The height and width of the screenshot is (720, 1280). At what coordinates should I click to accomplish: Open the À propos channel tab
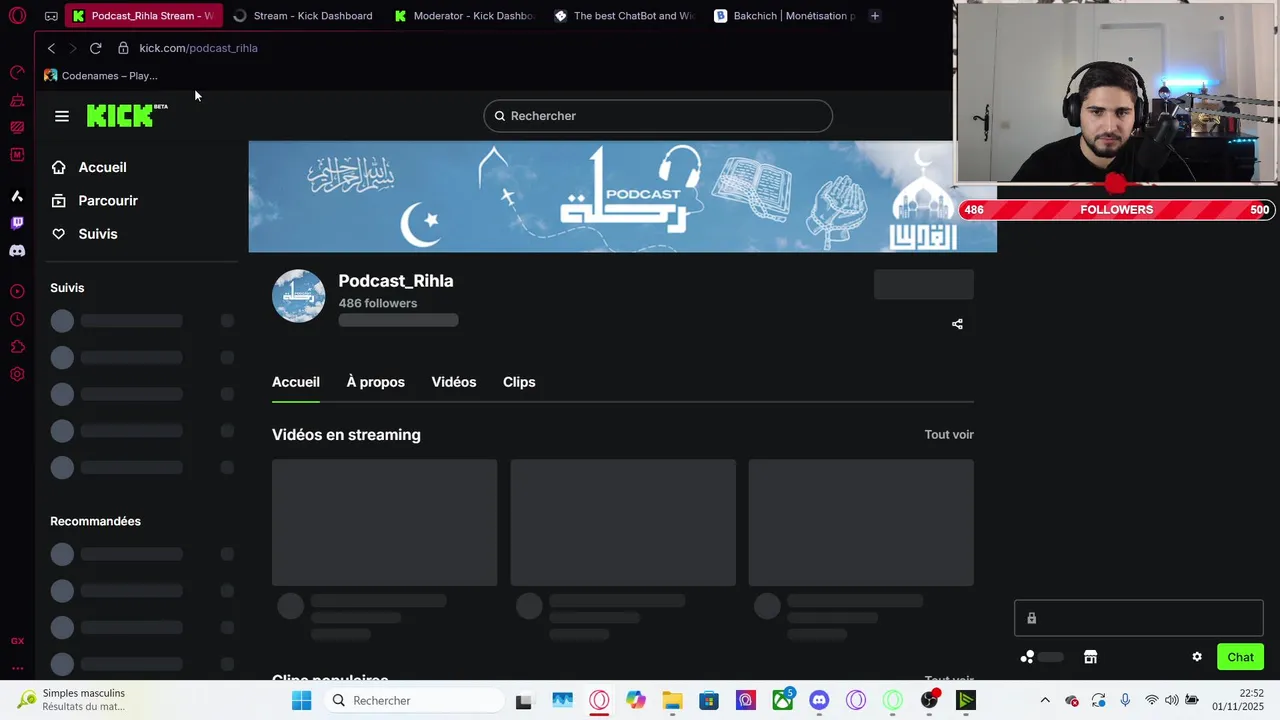376,382
